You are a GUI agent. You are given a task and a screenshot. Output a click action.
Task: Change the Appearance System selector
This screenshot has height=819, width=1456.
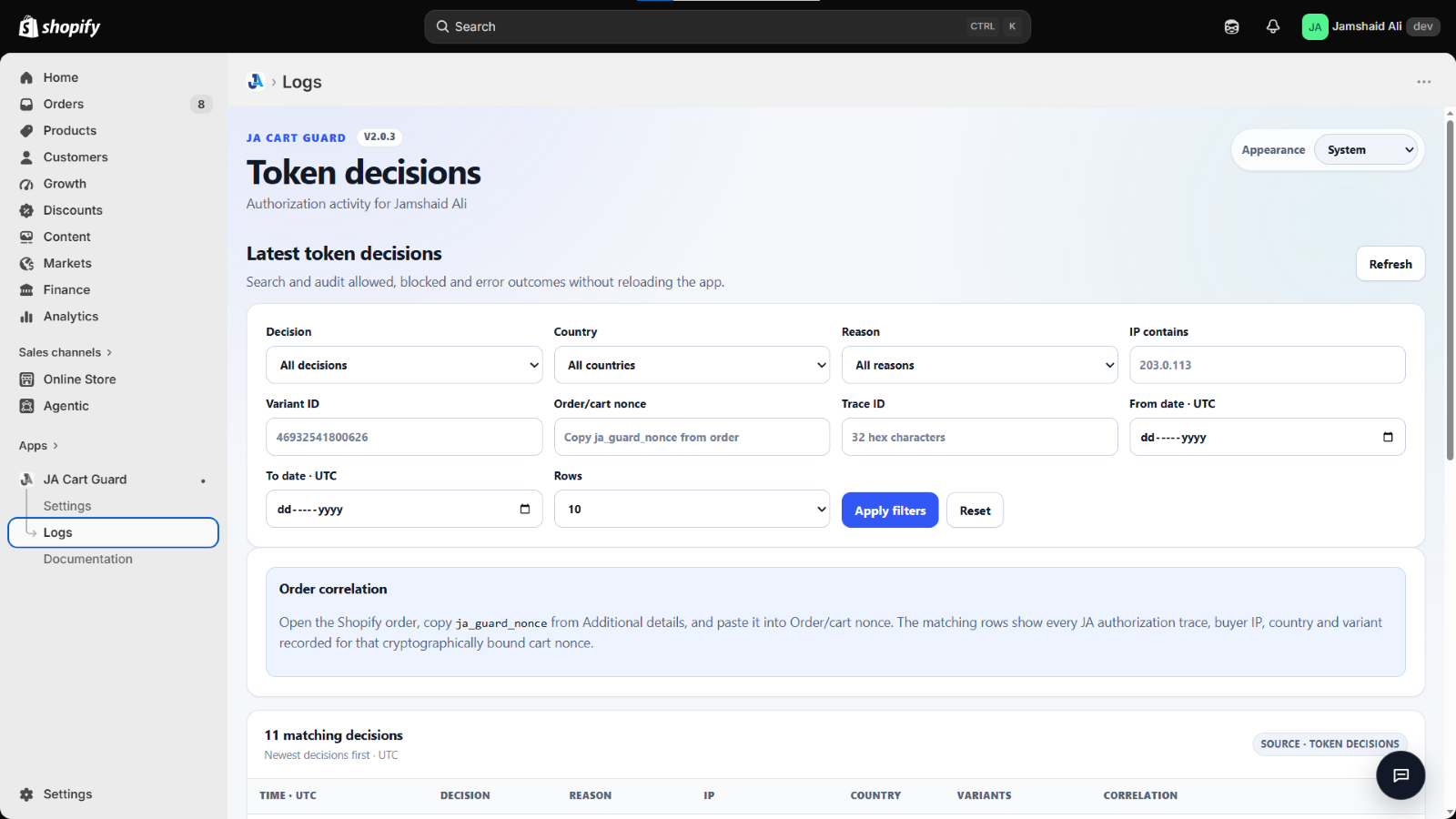pyautogui.click(x=1366, y=150)
